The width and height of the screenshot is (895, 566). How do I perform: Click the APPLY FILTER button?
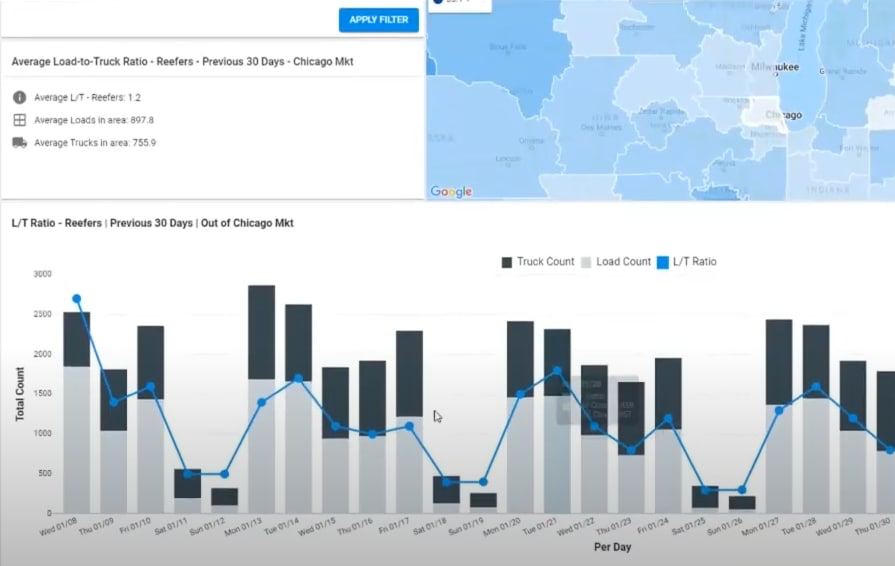[x=378, y=20]
